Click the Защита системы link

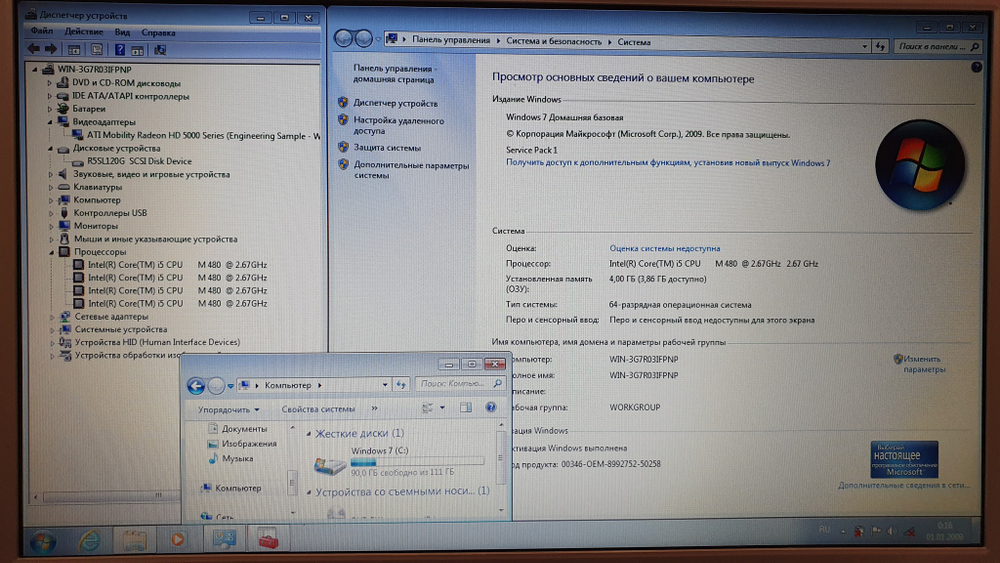[387, 147]
